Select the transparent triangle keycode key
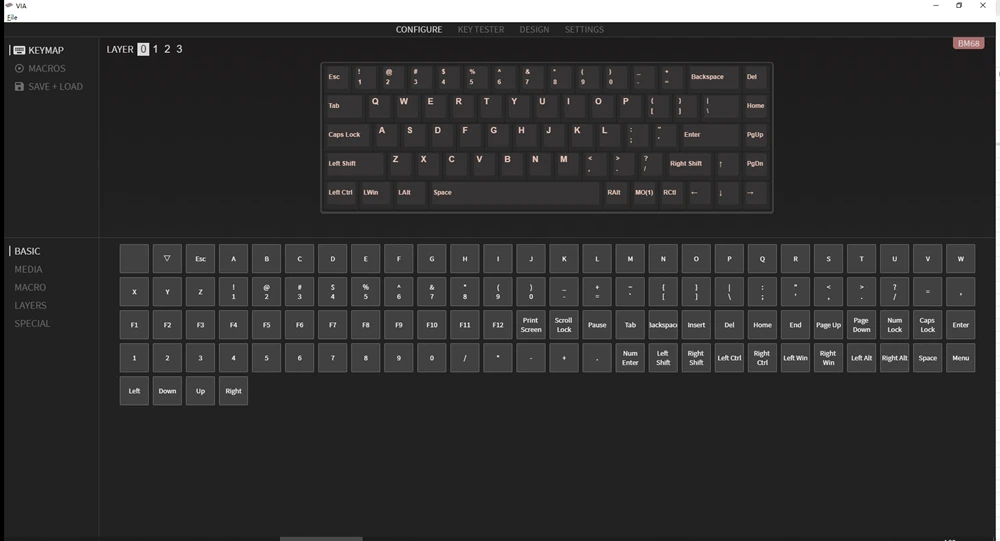Image resolution: width=1000 pixels, height=541 pixels. pos(167,259)
